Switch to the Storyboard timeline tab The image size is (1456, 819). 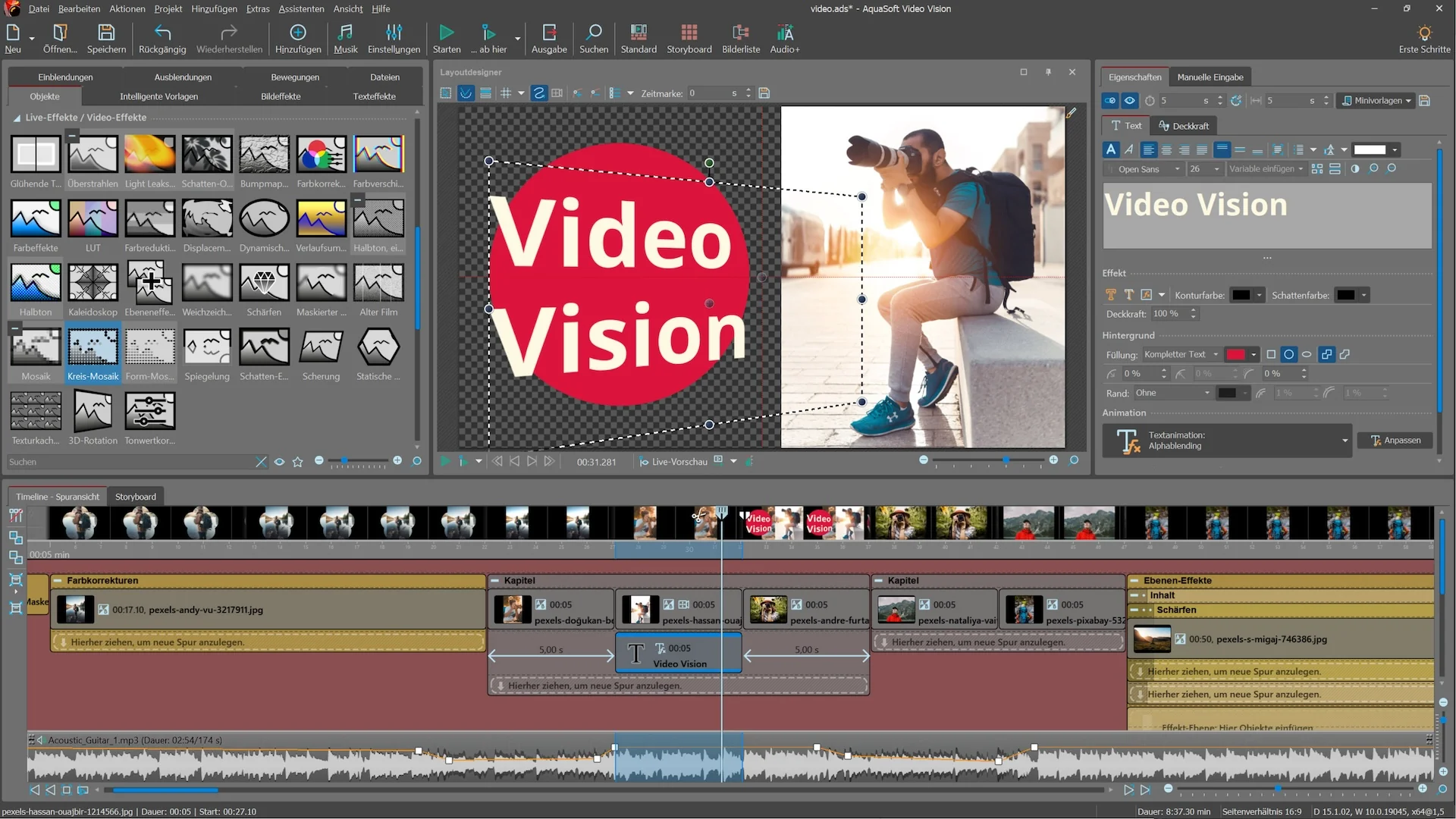pos(136,497)
